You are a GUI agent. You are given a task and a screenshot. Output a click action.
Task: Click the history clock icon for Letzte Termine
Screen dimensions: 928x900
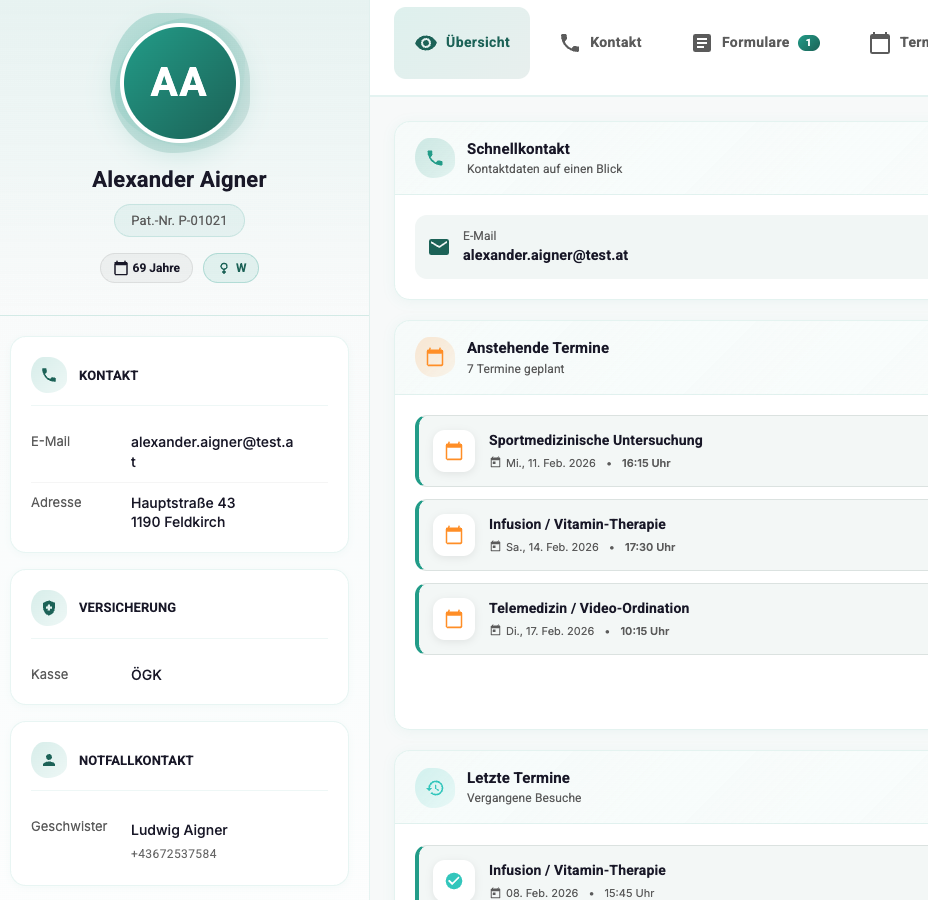435,787
